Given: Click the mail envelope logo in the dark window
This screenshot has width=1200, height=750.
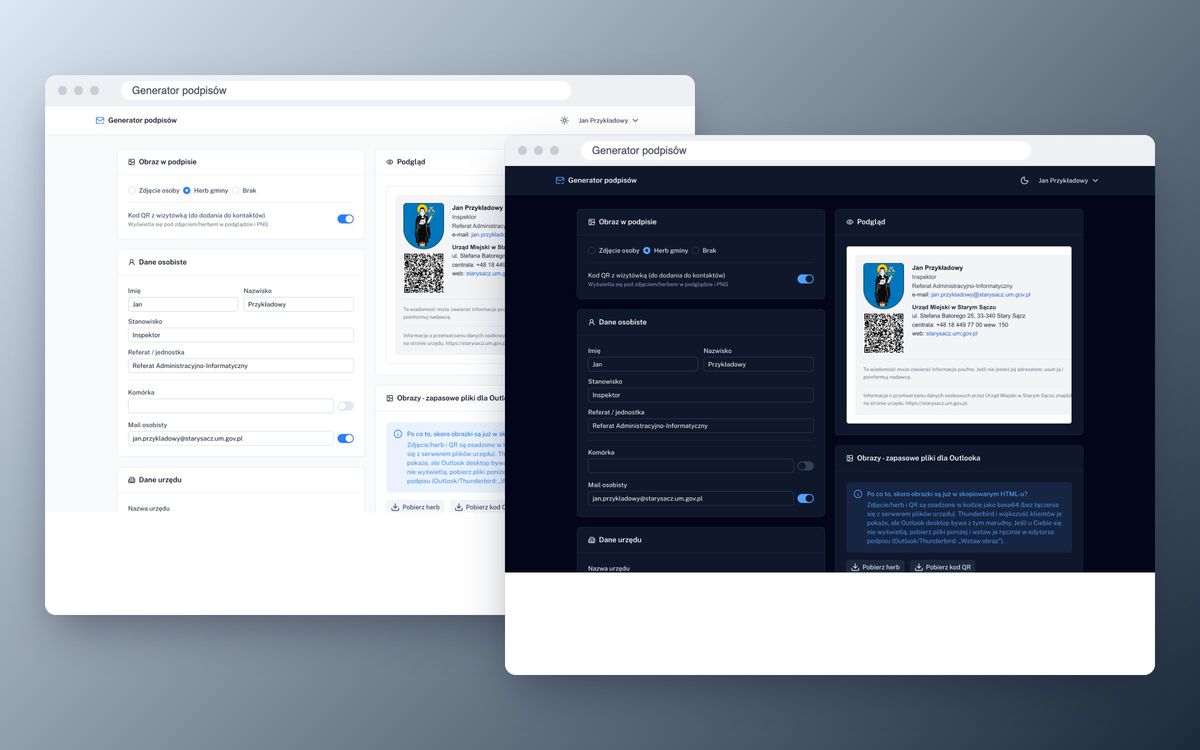Looking at the screenshot, I should click(x=560, y=180).
